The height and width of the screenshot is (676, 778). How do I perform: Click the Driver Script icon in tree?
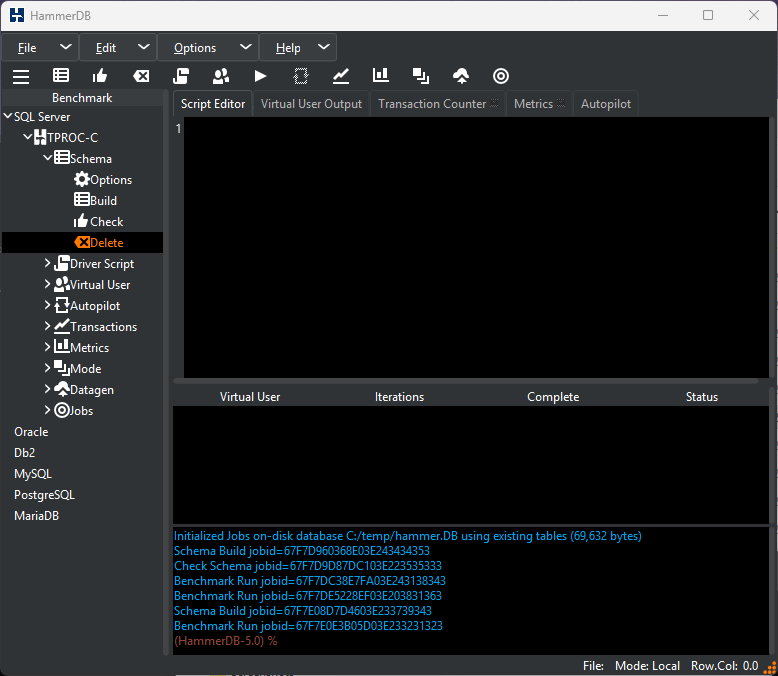(62, 263)
